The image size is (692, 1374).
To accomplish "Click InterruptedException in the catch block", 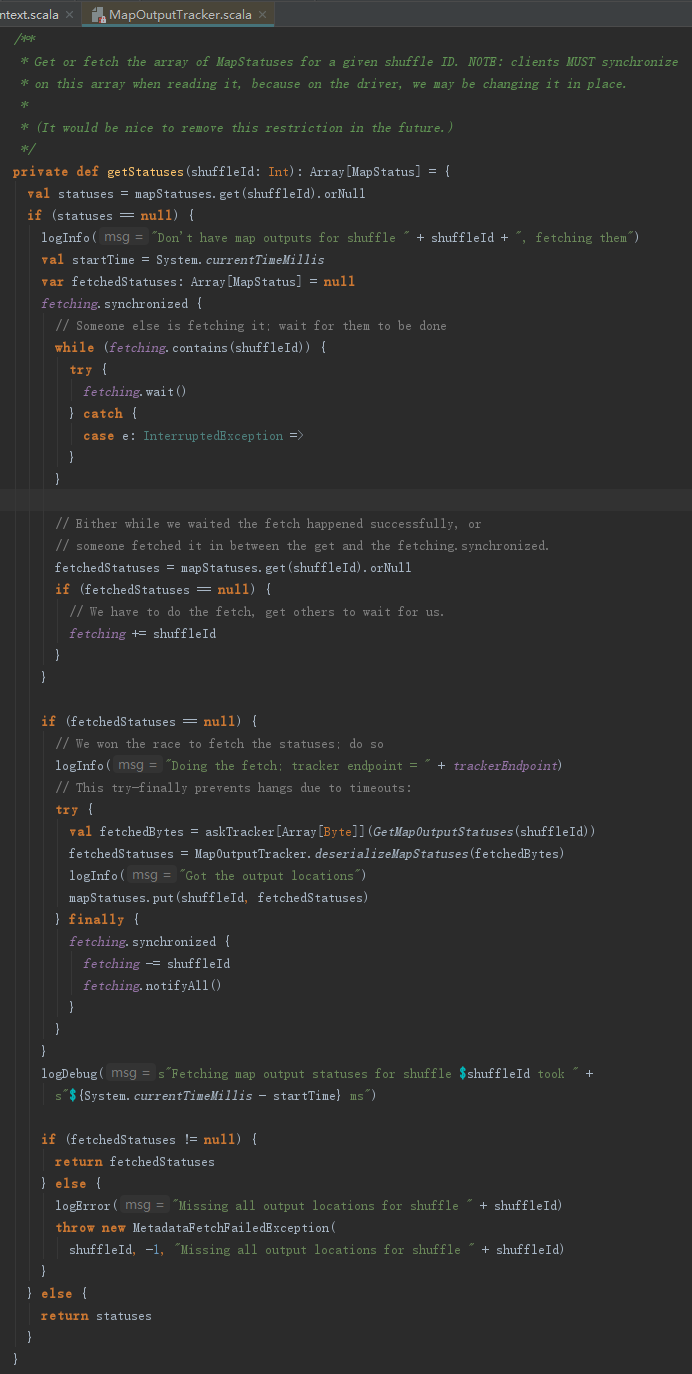I will point(213,436).
